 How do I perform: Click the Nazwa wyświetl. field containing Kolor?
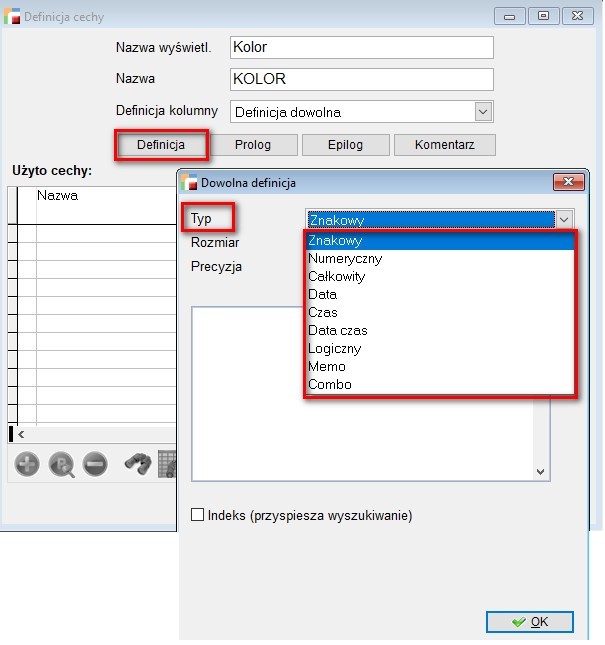point(362,47)
